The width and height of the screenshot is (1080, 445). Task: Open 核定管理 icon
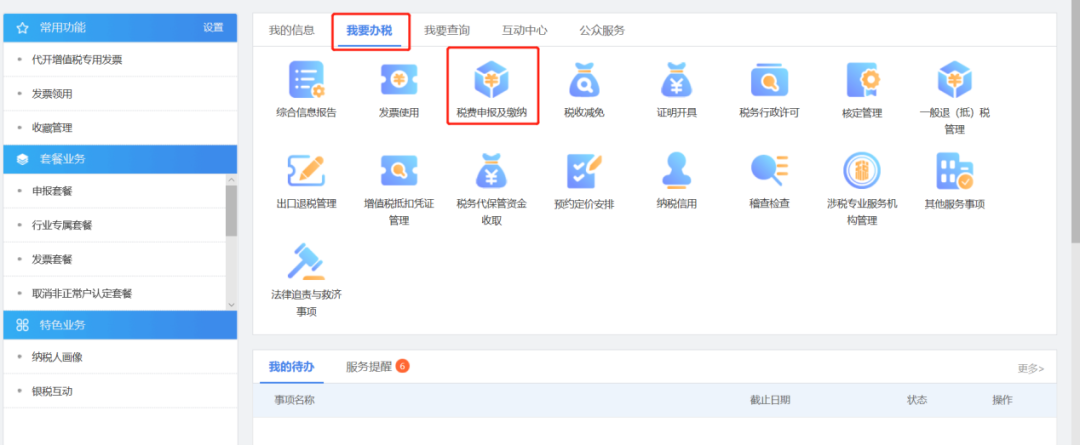(862, 80)
